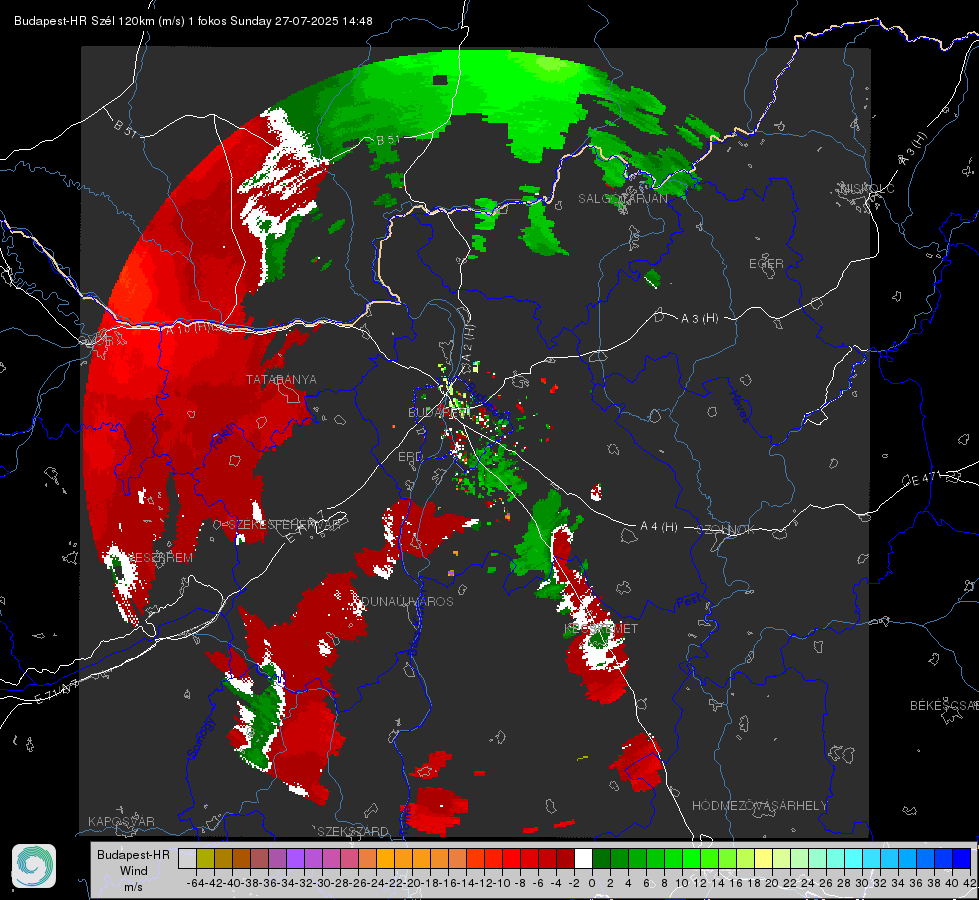Select the EGER city label
Viewport: 979px width, 900px height.
766,264
